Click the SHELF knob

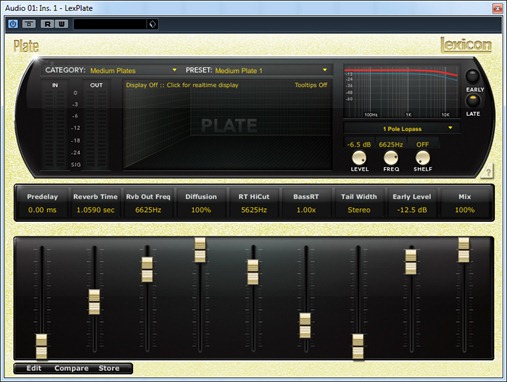[422, 158]
